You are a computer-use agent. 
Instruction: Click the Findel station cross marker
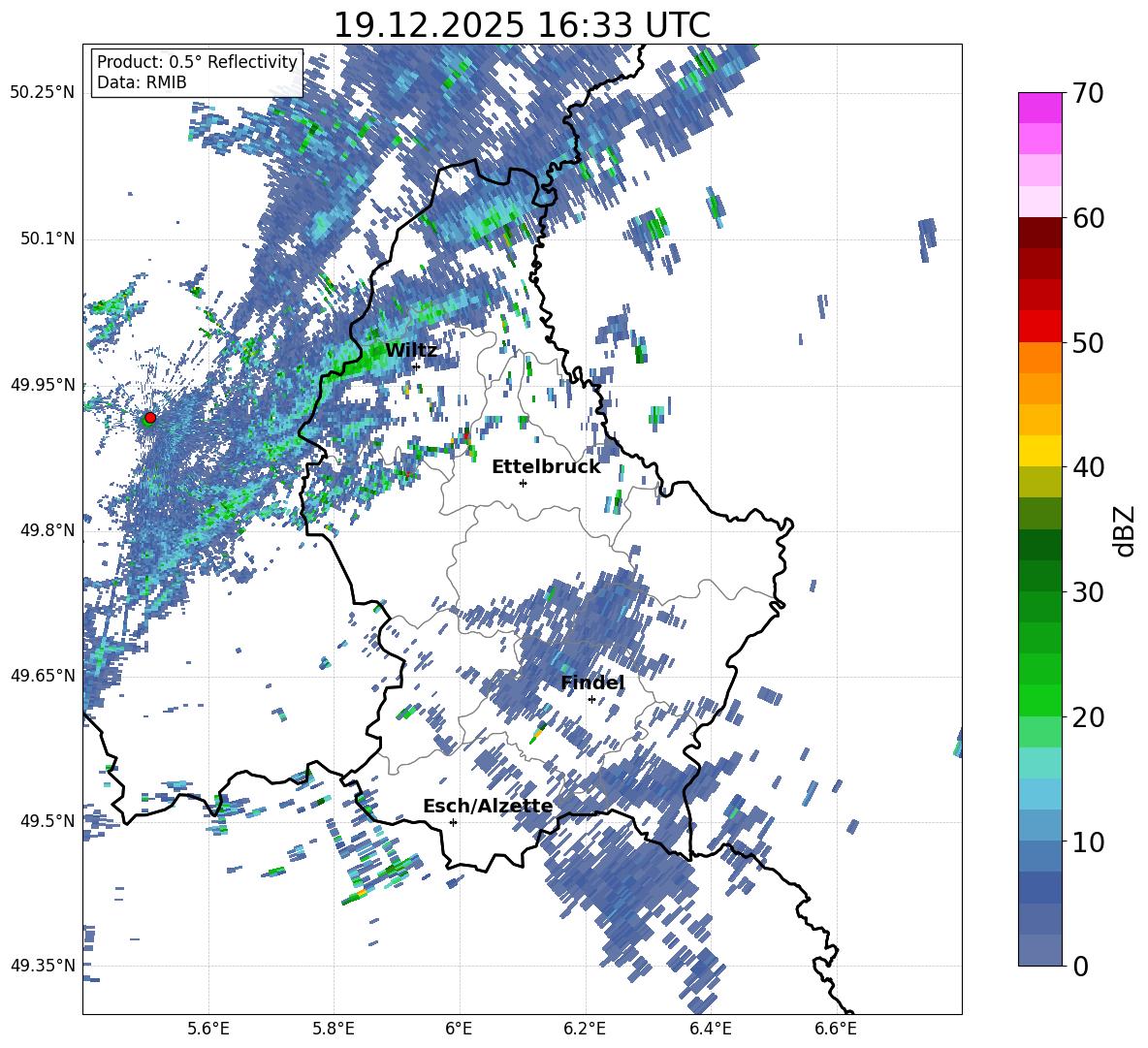tap(591, 699)
